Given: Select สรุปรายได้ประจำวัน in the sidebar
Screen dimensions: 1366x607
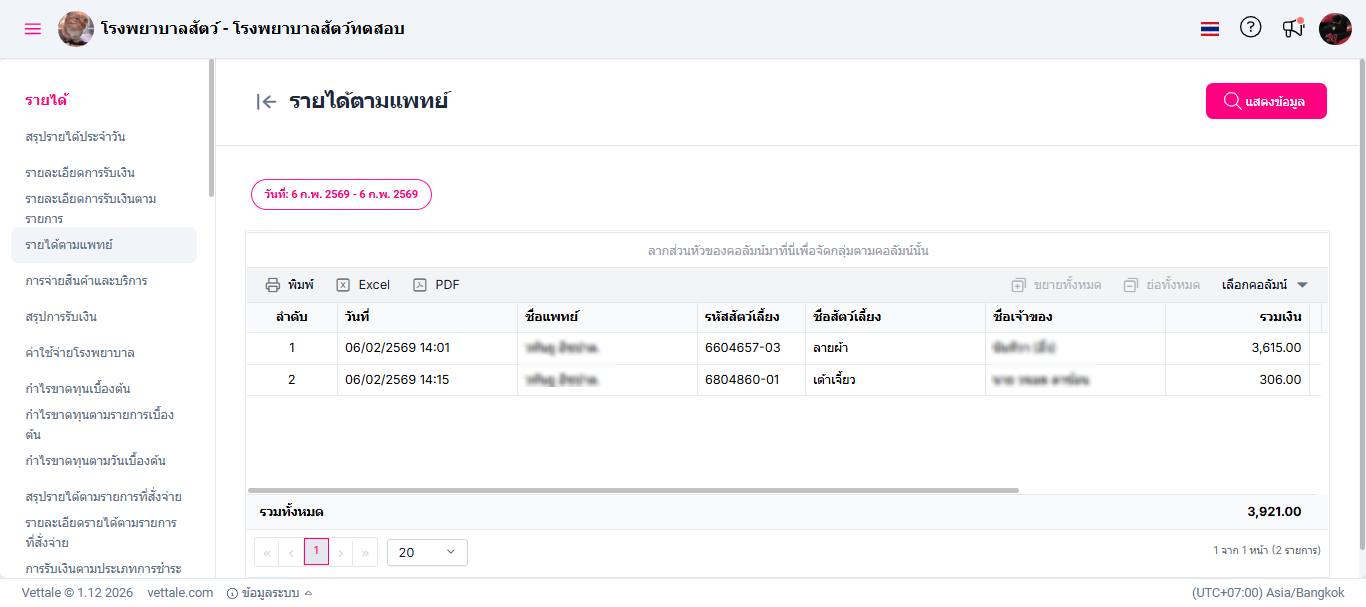Looking at the screenshot, I should [x=75, y=137].
